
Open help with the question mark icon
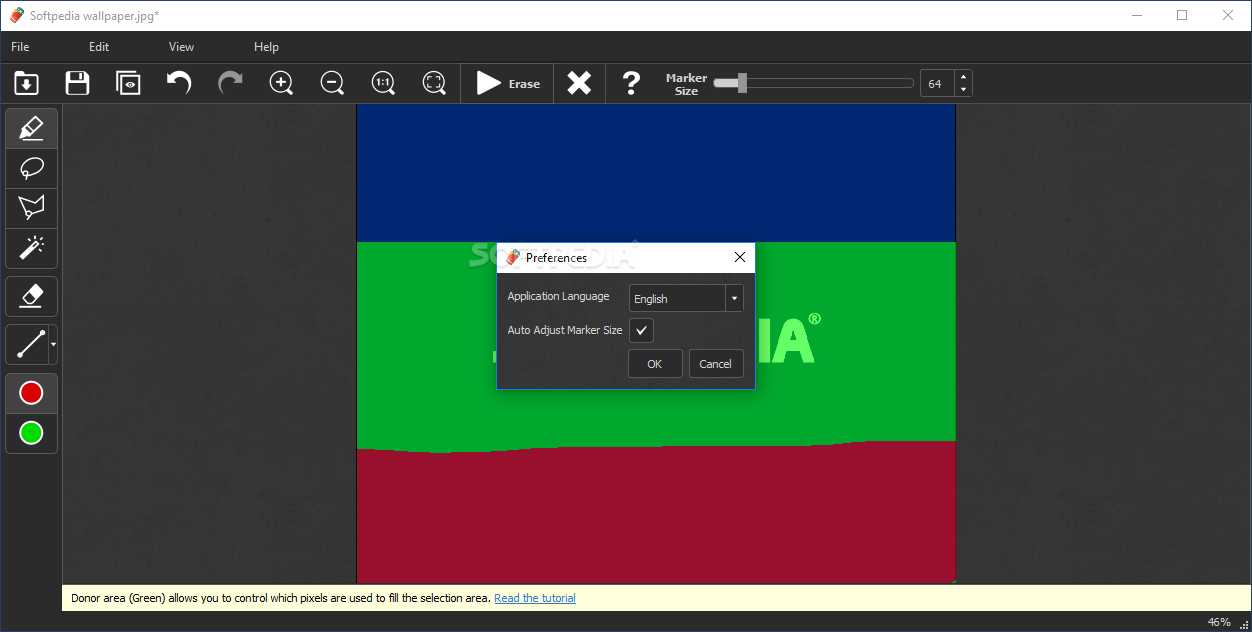tap(631, 83)
